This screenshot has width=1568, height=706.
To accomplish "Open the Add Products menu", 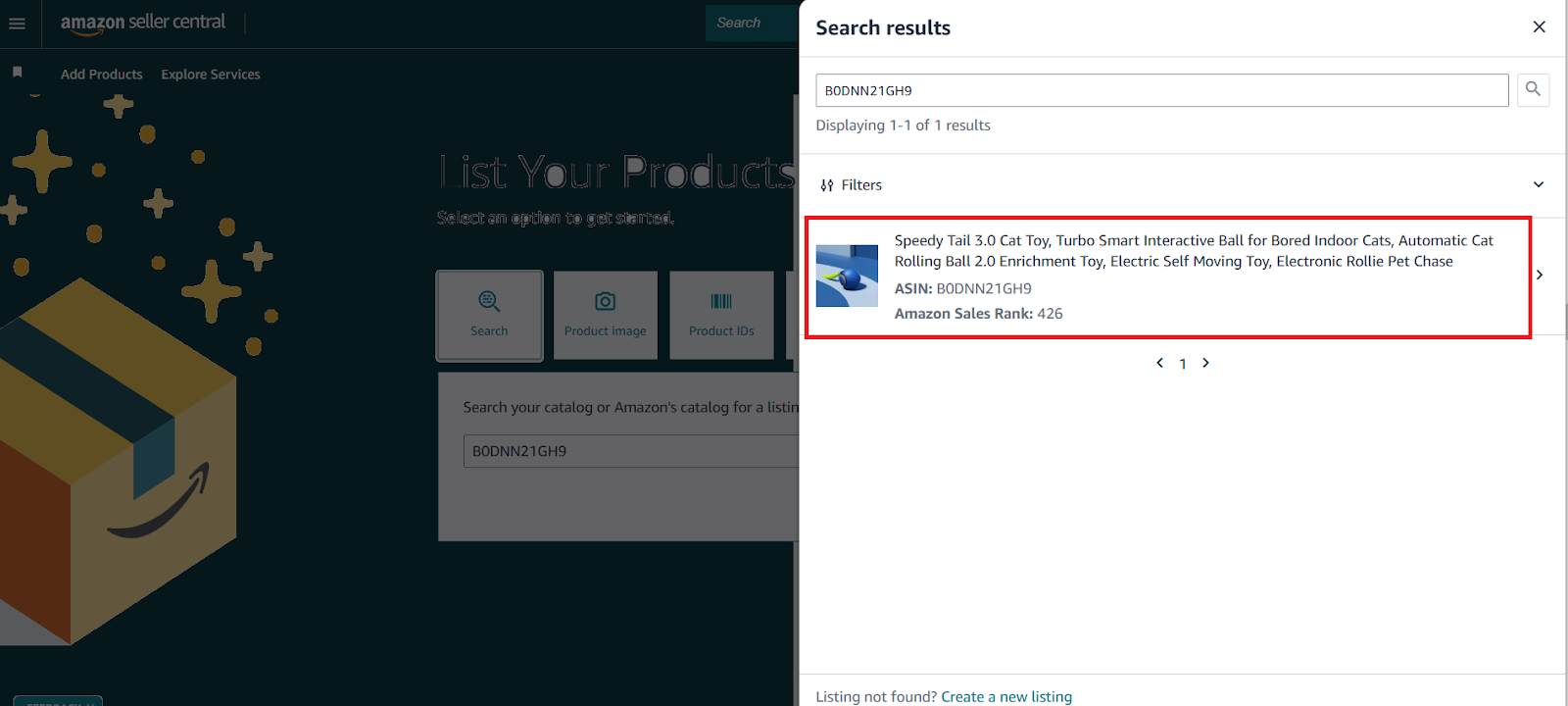I will coord(102,75).
